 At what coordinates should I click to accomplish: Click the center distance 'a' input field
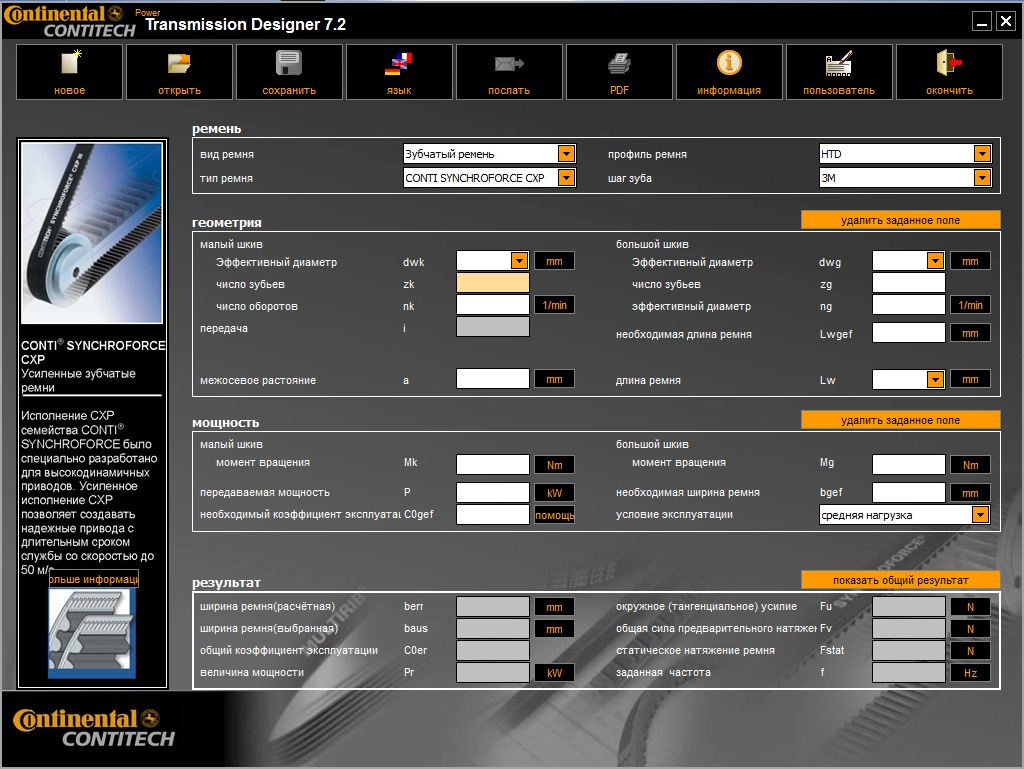(x=492, y=379)
